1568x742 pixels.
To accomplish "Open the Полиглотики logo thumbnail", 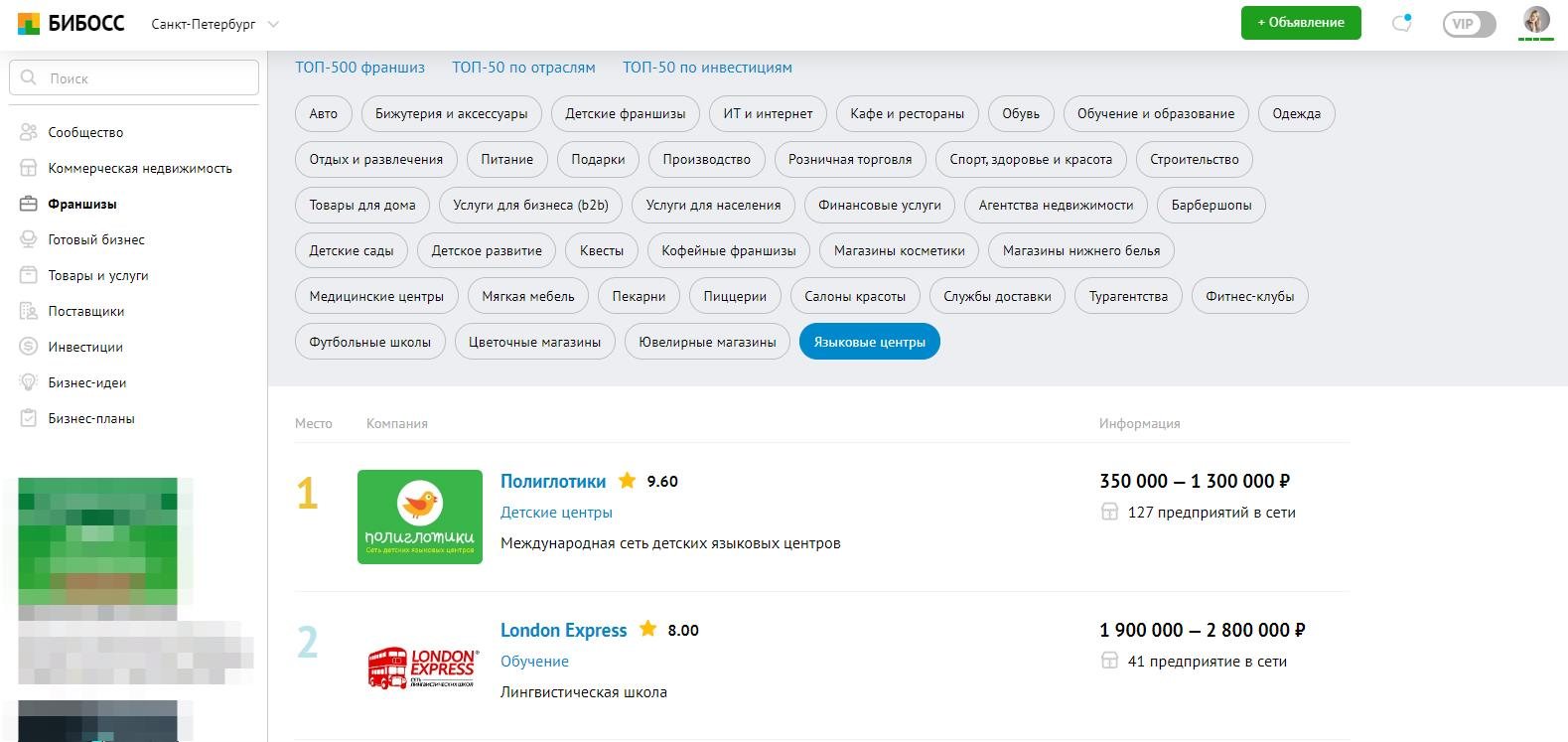I will tap(420, 517).
